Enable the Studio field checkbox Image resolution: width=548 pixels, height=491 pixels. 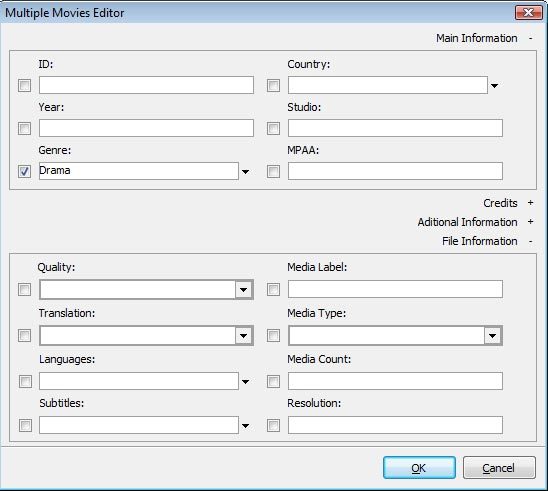[273, 128]
